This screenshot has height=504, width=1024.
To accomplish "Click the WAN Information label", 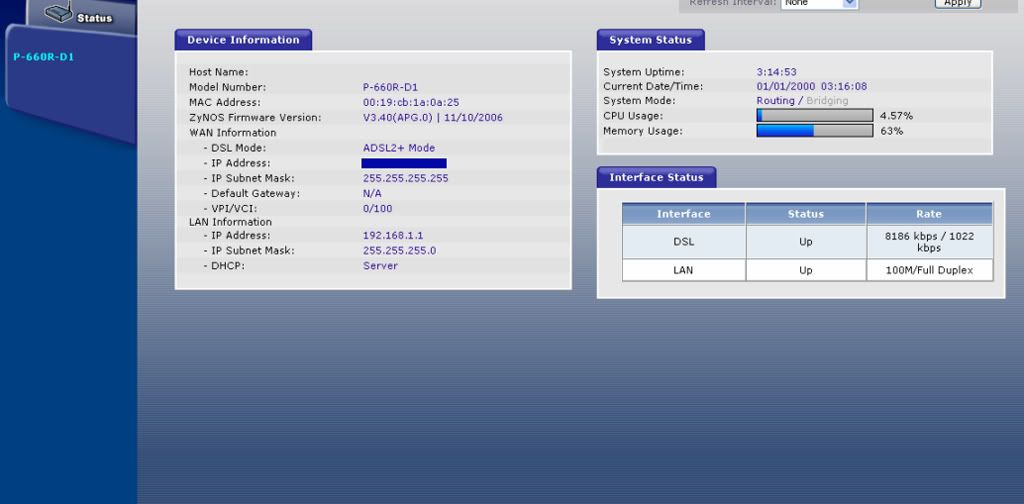I will pos(232,133).
